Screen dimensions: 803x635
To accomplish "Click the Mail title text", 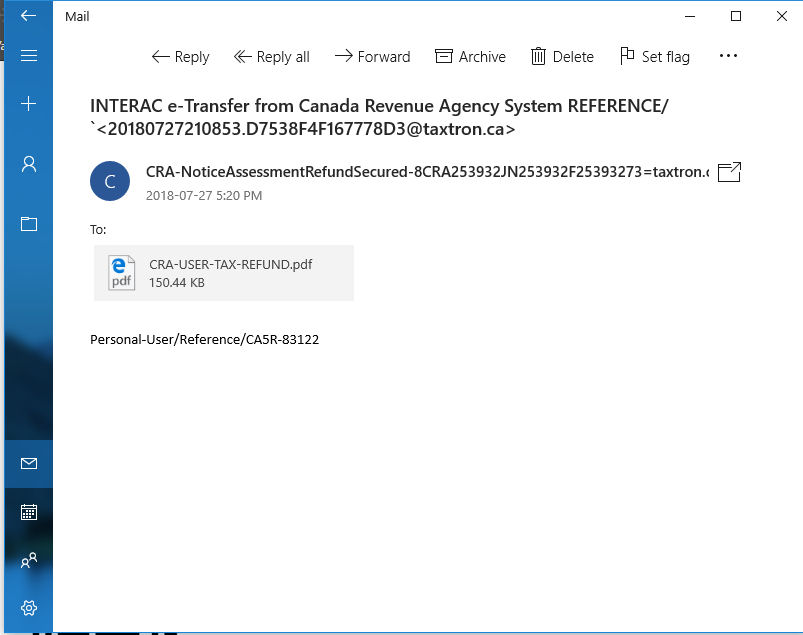I will pos(77,16).
